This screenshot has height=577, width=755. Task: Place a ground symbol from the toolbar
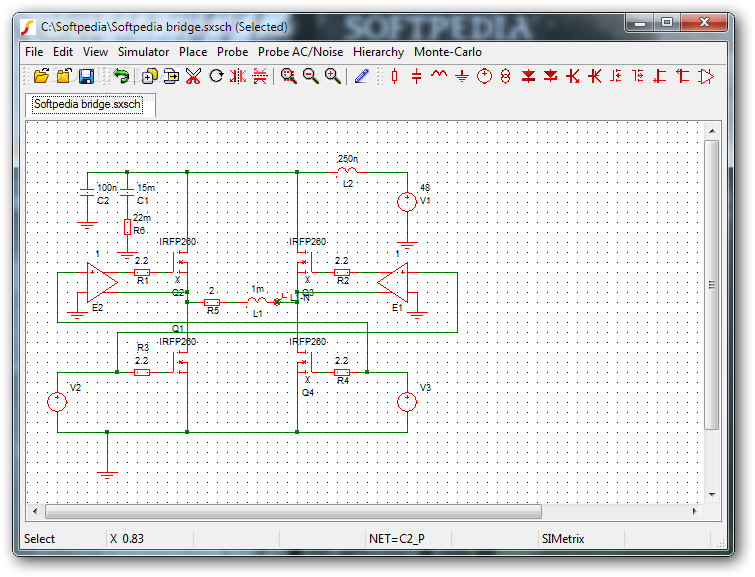[462, 76]
